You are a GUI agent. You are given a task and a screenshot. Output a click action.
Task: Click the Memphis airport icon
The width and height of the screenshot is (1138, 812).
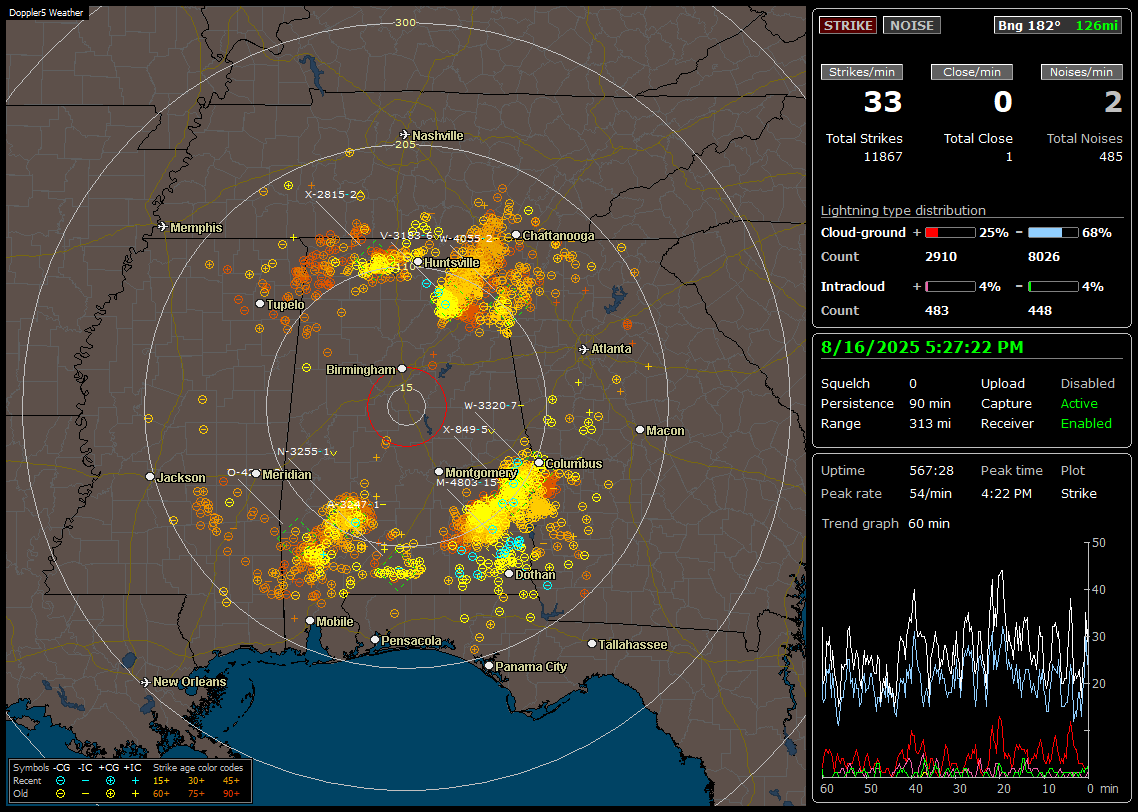click(163, 227)
